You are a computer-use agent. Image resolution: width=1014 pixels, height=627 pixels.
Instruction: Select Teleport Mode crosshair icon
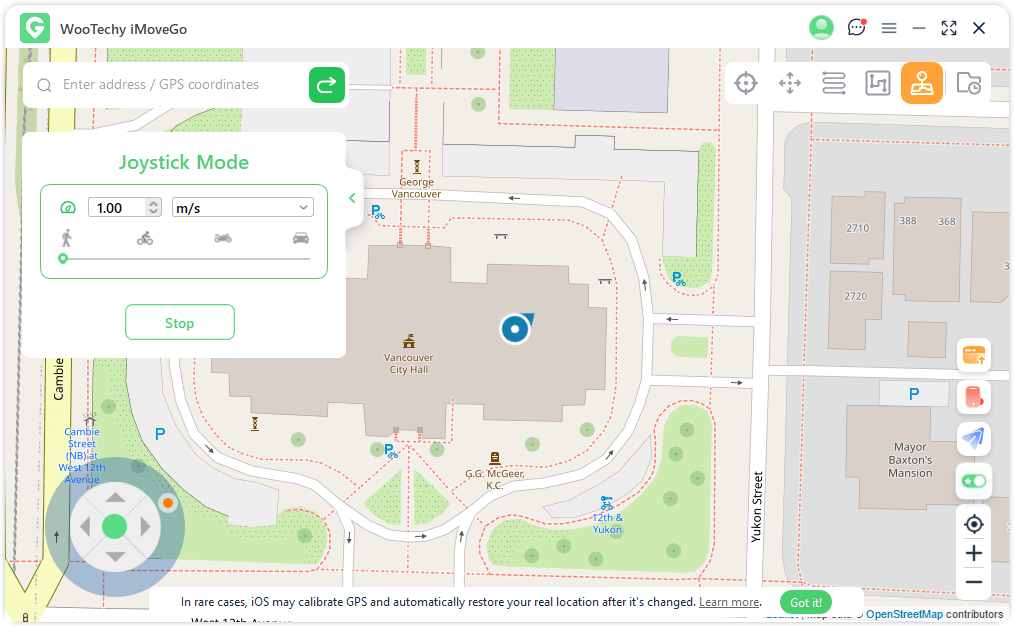click(x=746, y=83)
